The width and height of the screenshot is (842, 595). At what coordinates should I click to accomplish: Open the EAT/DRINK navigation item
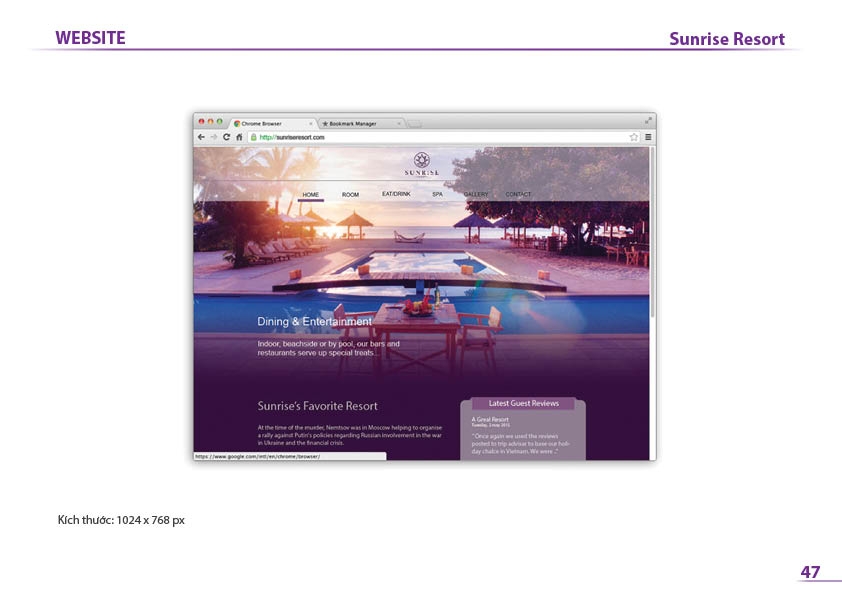click(x=396, y=194)
